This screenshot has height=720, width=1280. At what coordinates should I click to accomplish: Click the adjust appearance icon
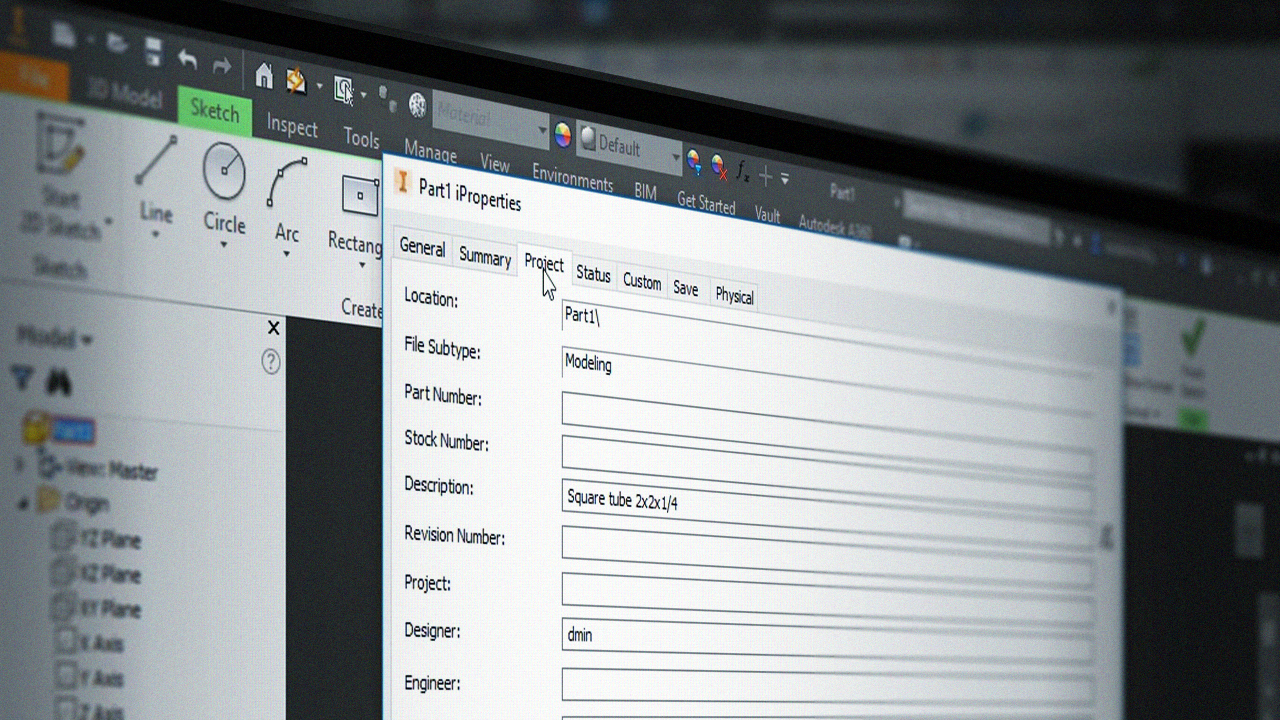click(x=693, y=159)
